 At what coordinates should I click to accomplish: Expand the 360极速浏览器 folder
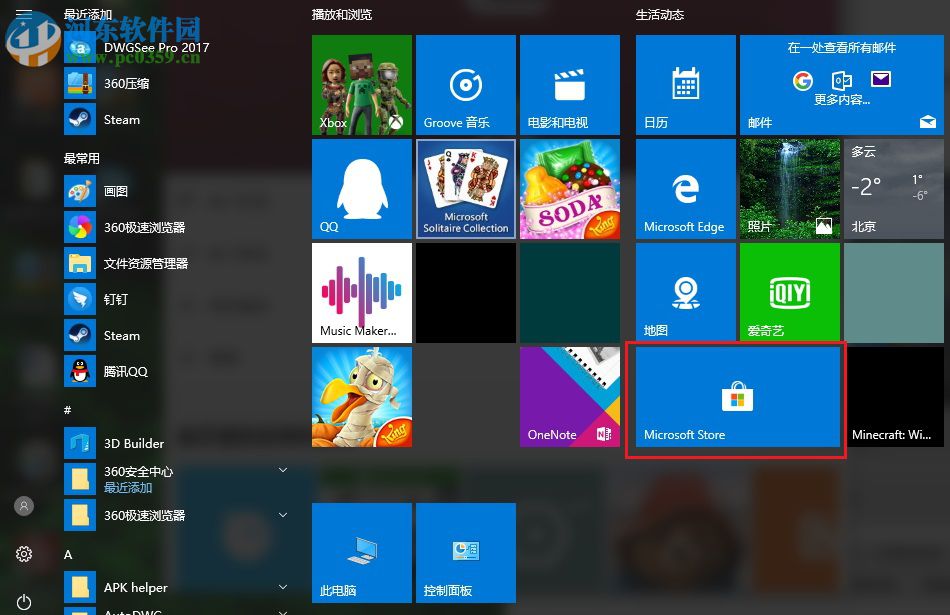pyautogui.click(x=283, y=515)
